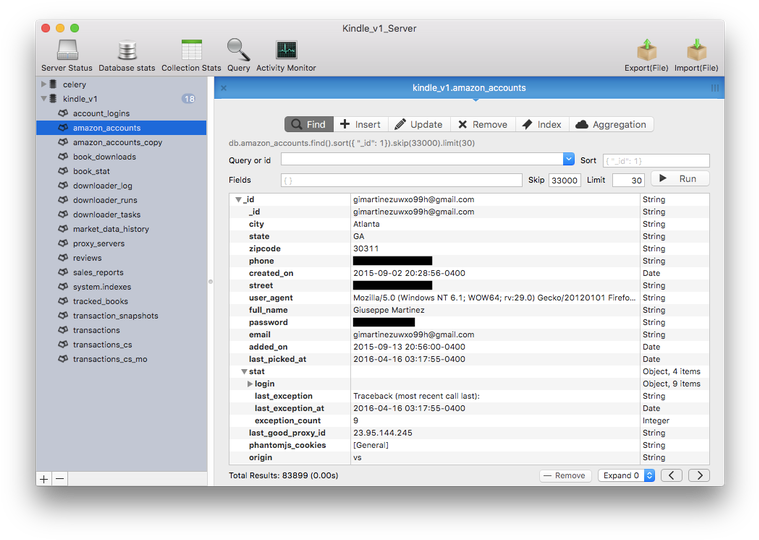Image resolution: width=759 pixels, height=540 pixels.
Task: Select the transactions_cs collection
Action: point(121,345)
